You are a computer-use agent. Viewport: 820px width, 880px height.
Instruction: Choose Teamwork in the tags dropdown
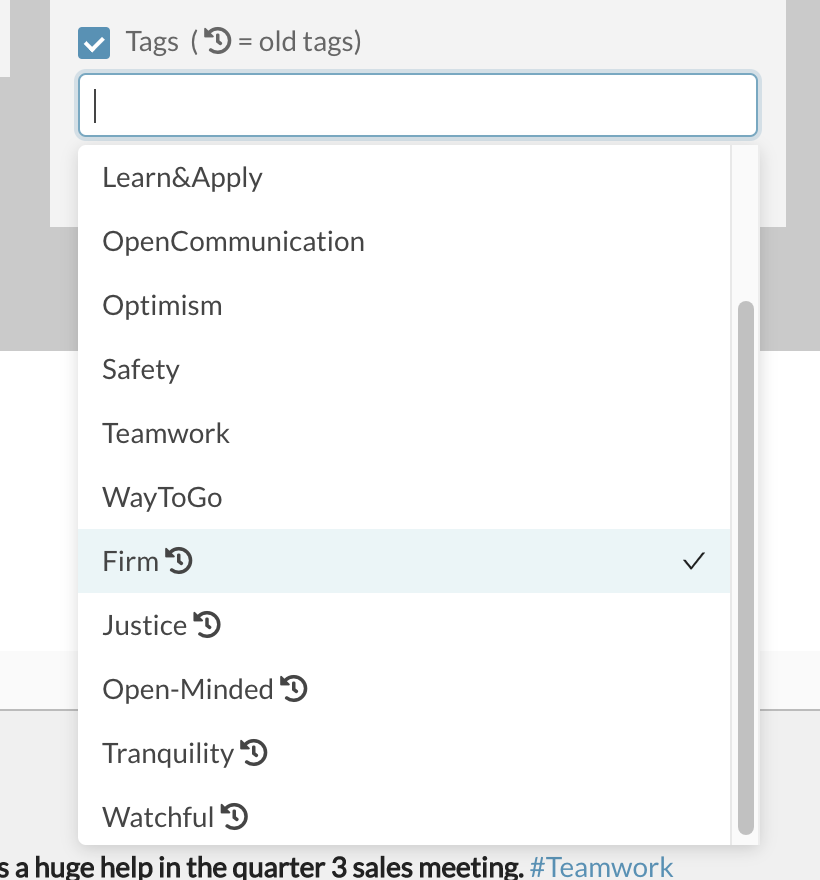pyautogui.click(x=404, y=433)
